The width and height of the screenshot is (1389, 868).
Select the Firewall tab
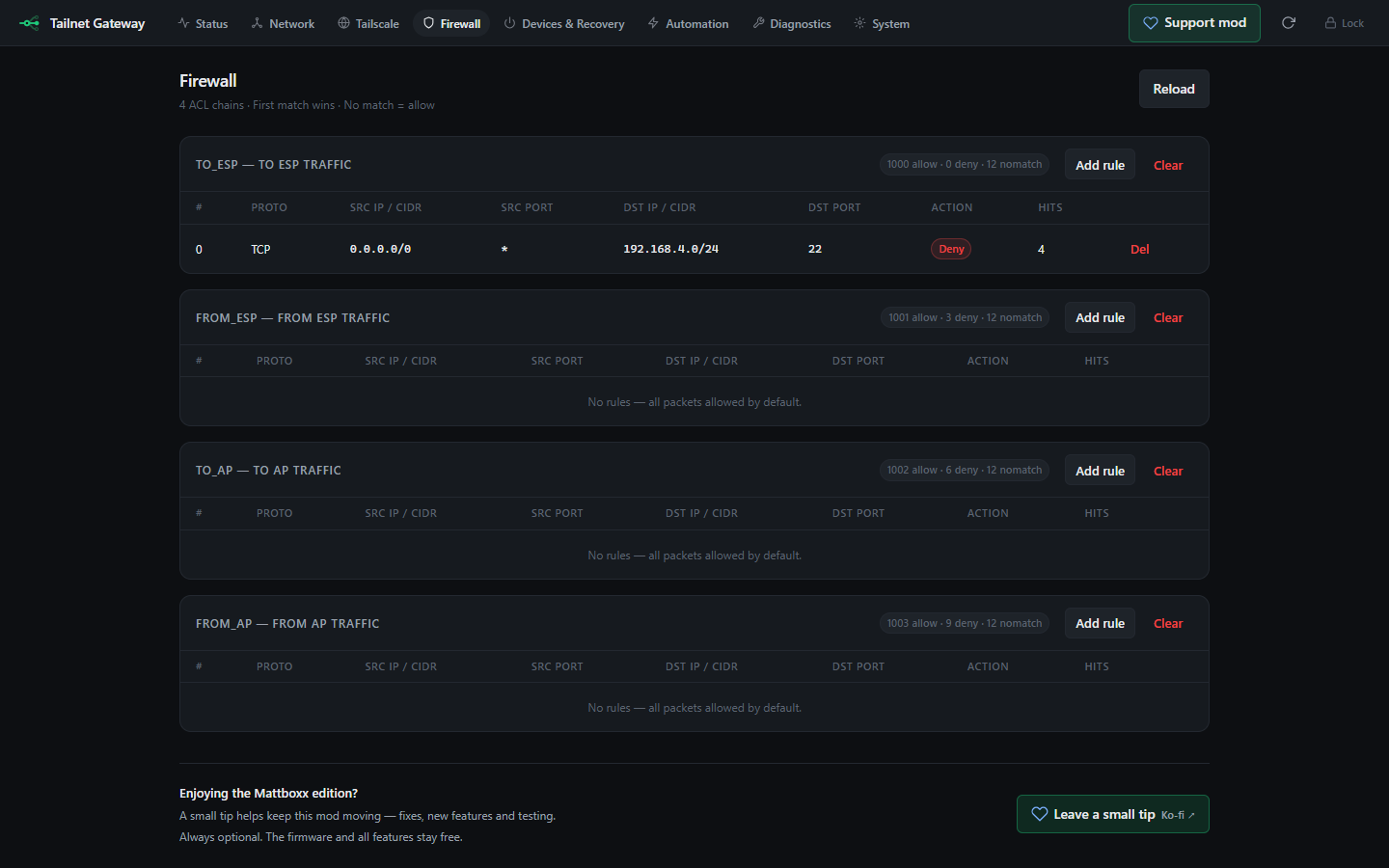[451, 23]
